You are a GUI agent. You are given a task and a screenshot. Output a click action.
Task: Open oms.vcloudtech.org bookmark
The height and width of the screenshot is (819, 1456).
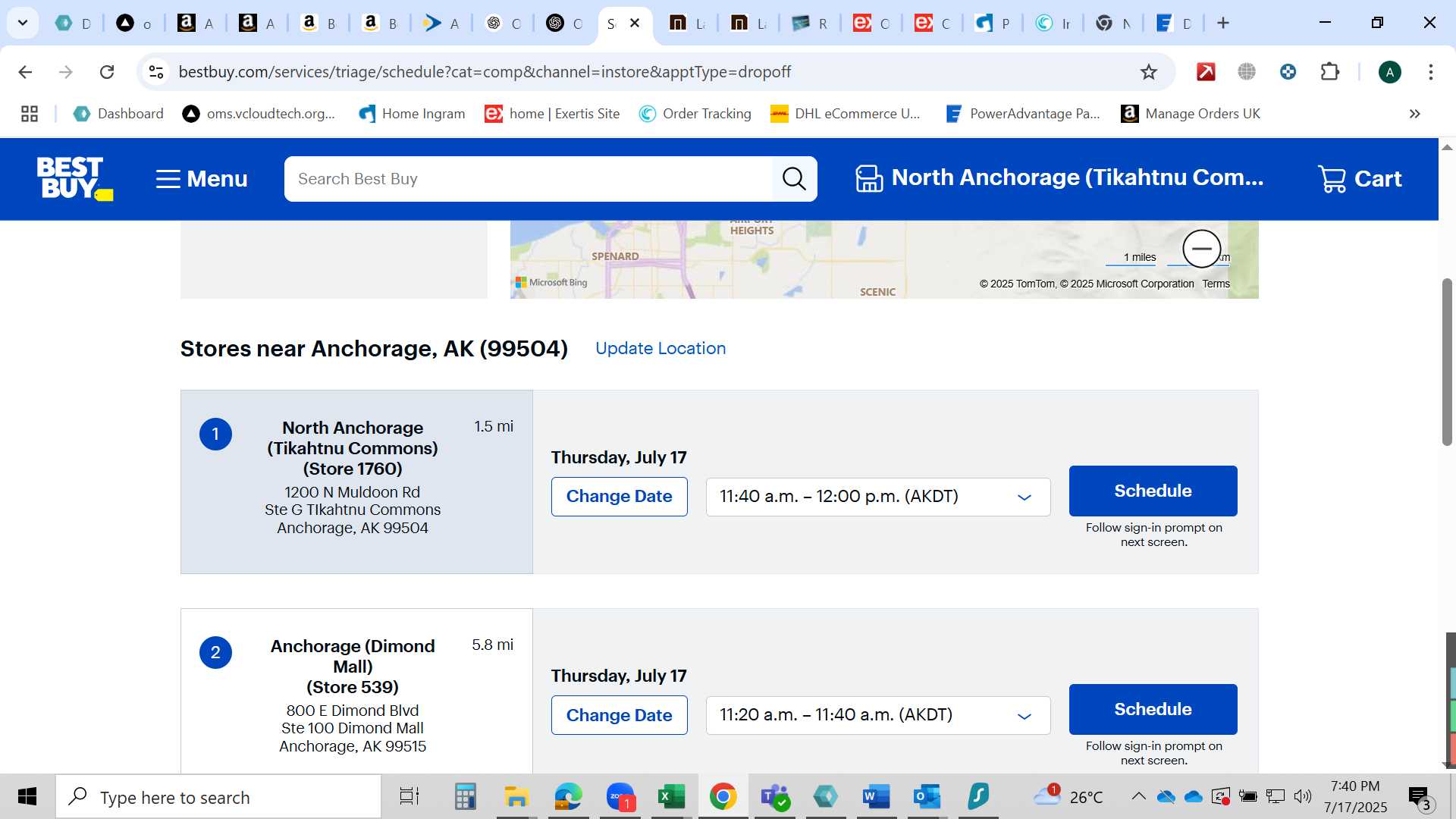[259, 114]
